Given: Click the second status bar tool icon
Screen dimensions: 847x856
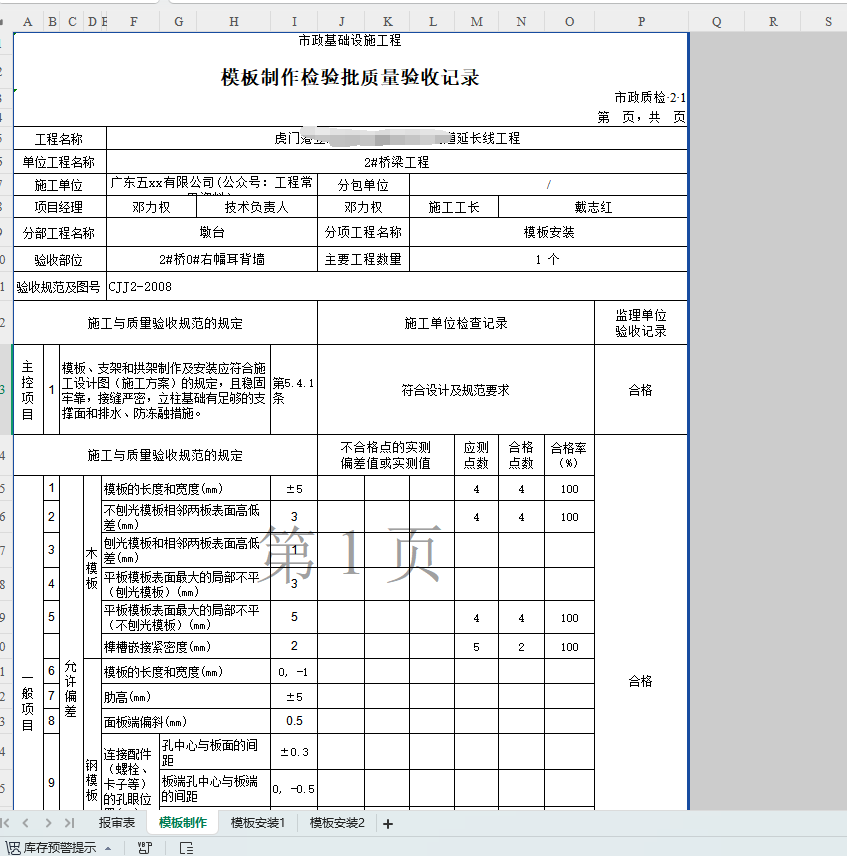Looking at the screenshot, I should pos(145,848).
